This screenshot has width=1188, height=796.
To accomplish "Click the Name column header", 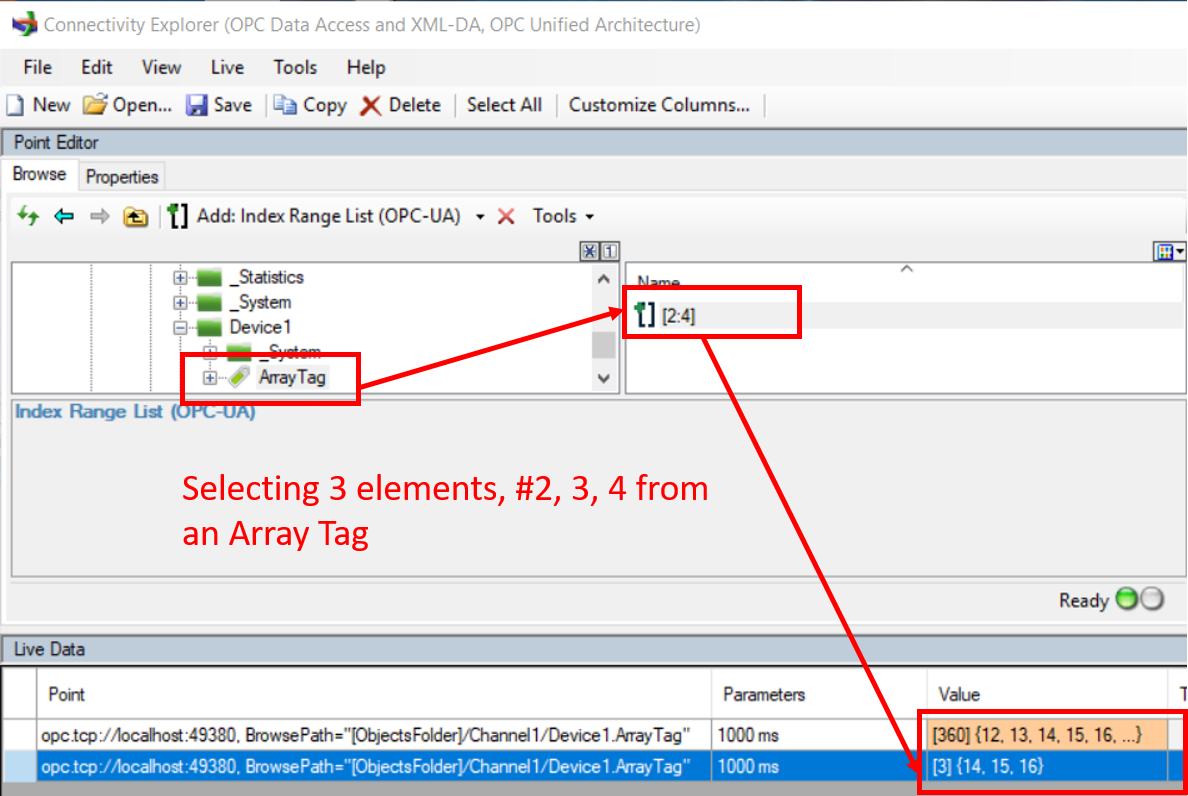I will click(658, 282).
